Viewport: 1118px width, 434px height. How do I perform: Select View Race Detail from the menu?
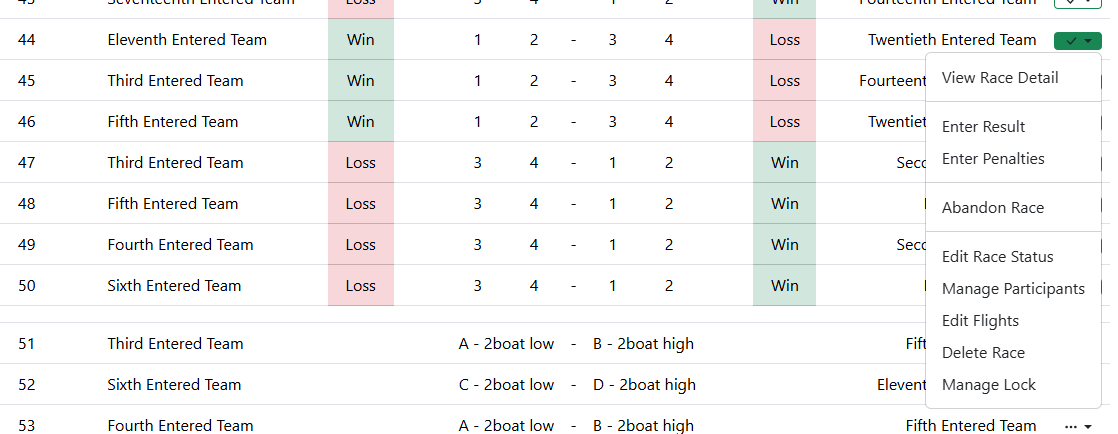coord(1000,78)
